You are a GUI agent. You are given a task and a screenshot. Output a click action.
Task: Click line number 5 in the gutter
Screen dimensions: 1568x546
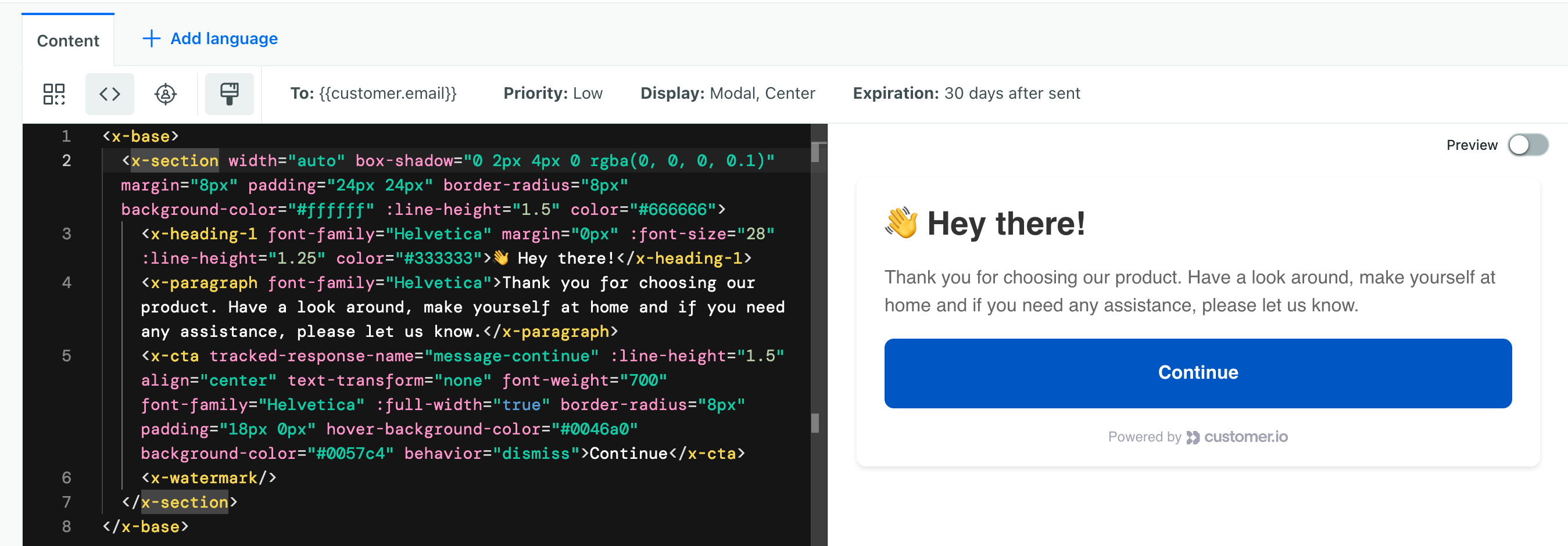66,355
